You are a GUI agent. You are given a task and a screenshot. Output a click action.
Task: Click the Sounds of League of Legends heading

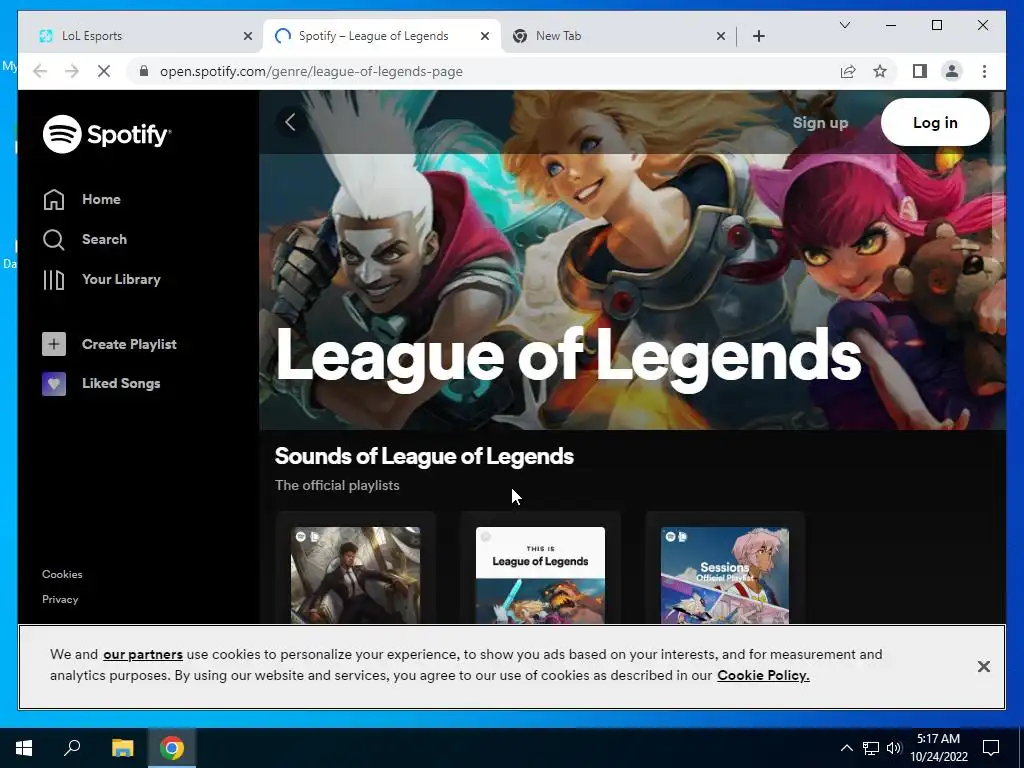click(424, 456)
